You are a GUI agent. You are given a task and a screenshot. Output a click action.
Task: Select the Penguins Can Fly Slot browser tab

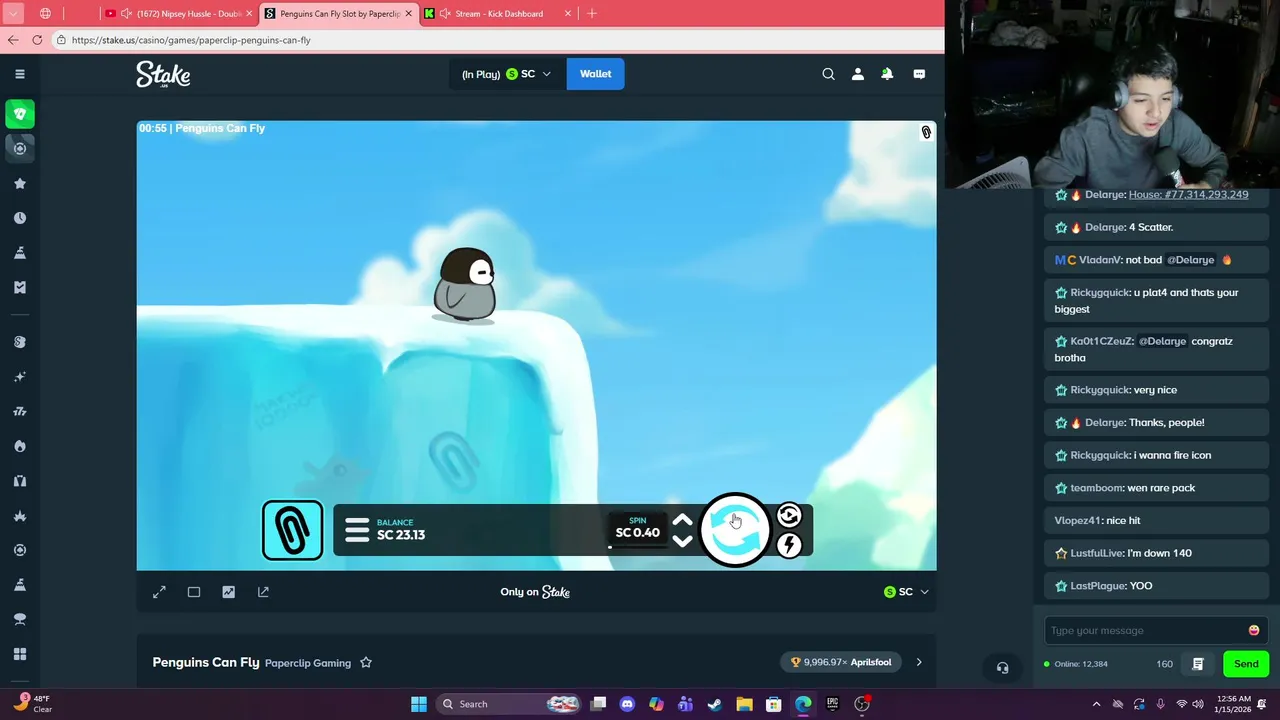338,14
